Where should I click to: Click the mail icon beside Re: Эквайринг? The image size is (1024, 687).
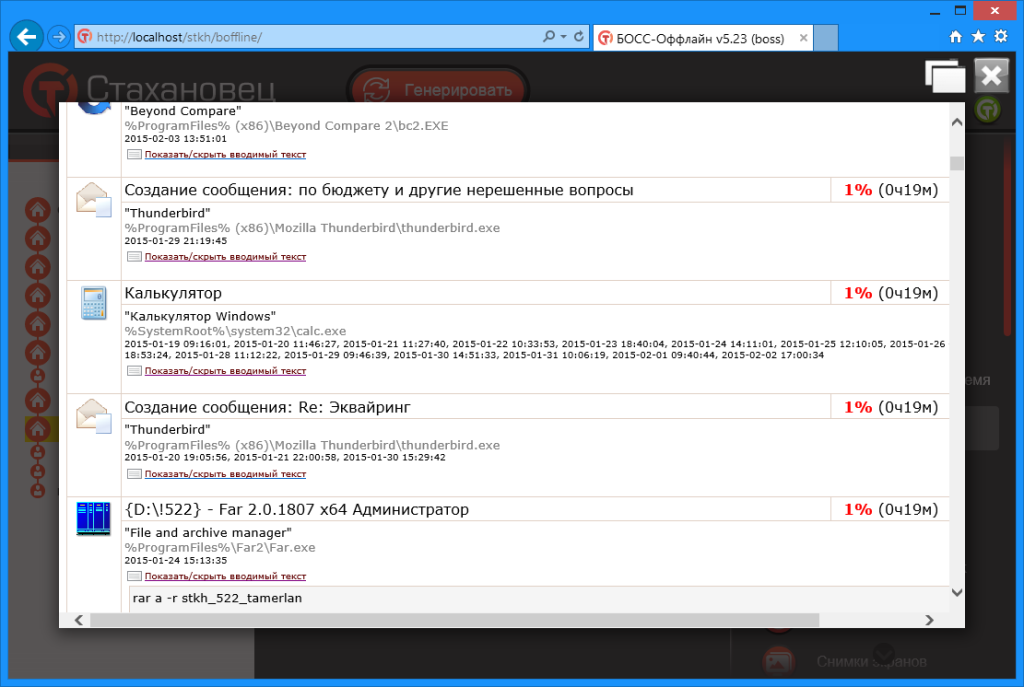(93, 416)
